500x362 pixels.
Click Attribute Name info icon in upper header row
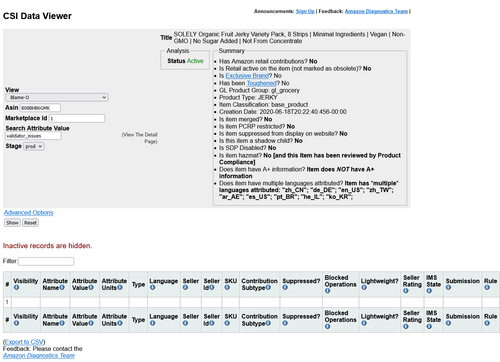click(x=62, y=288)
